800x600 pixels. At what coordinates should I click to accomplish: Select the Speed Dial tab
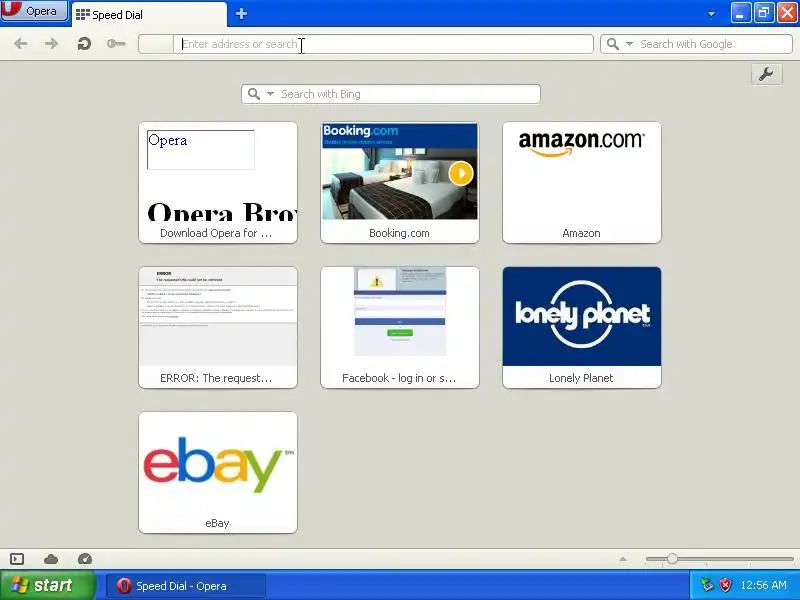click(x=149, y=14)
